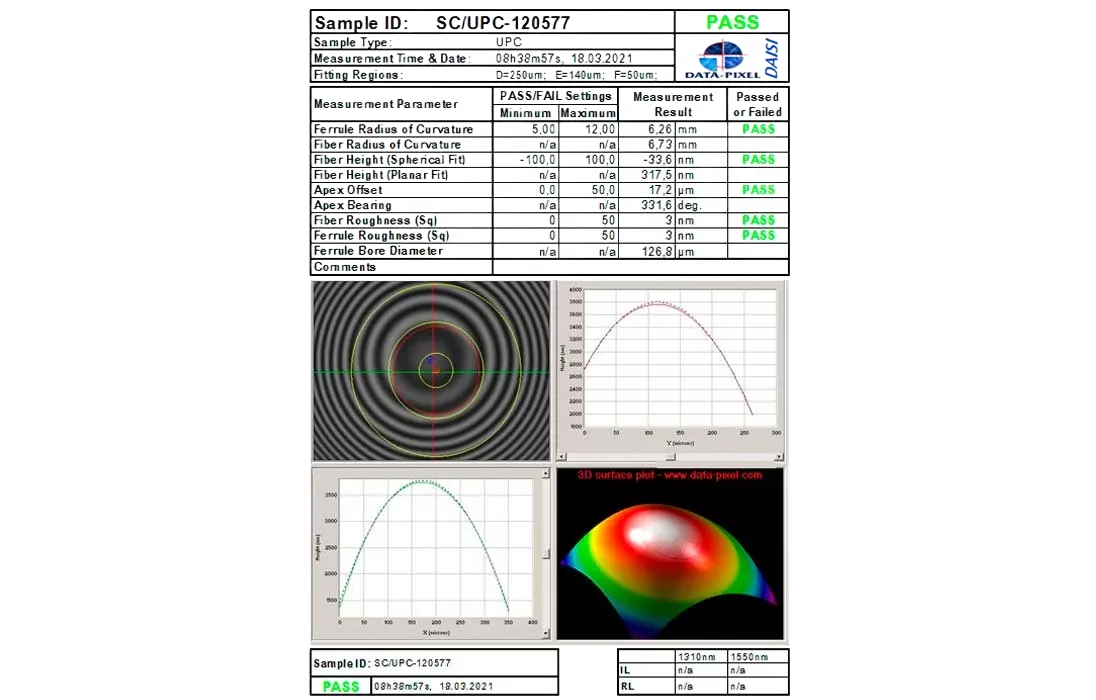Click the Data-Pixel DAISI logo

(x=732, y=58)
